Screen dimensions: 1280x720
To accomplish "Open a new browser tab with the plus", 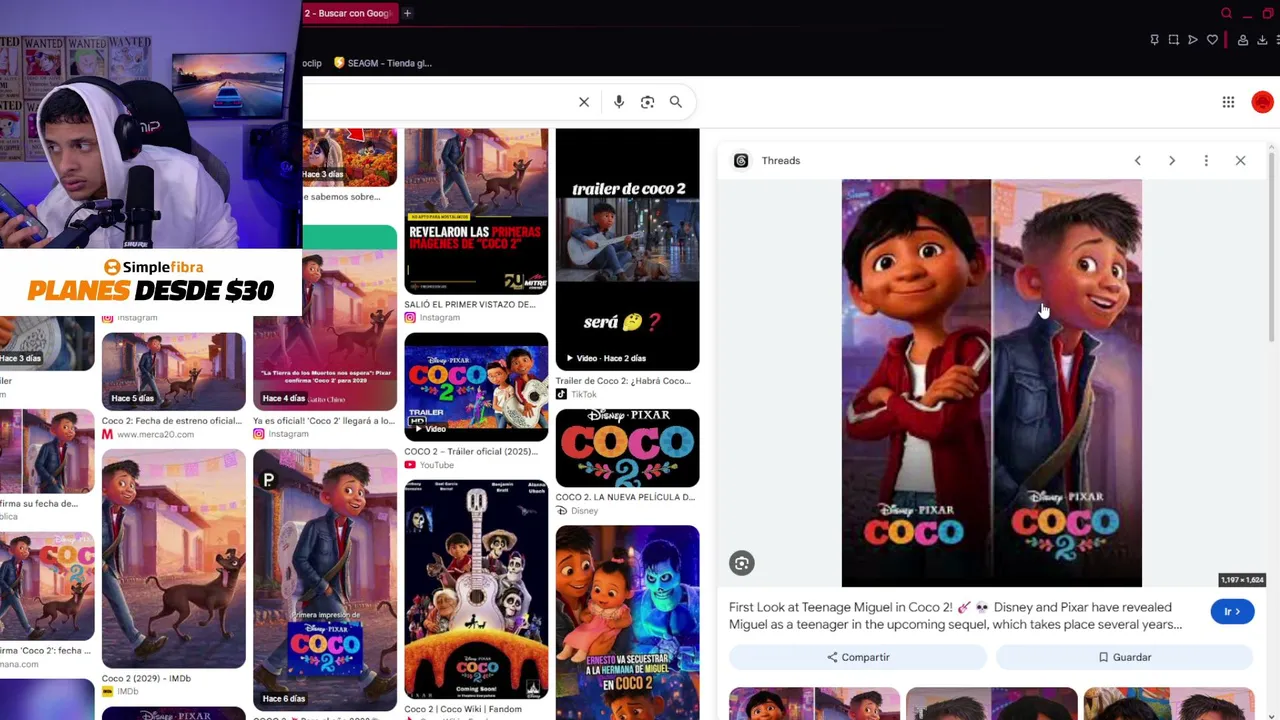I will click(407, 13).
